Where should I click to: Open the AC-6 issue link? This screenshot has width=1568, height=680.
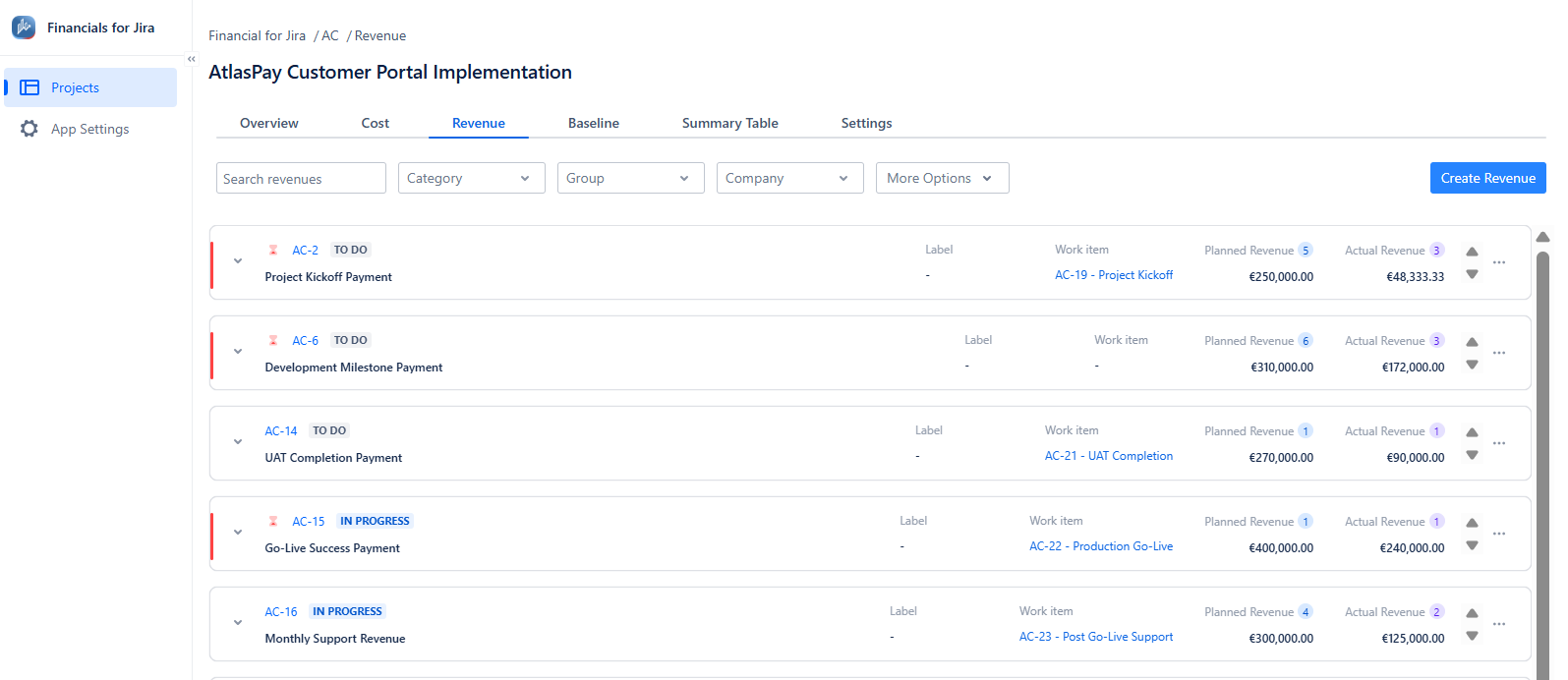[x=306, y=341]
